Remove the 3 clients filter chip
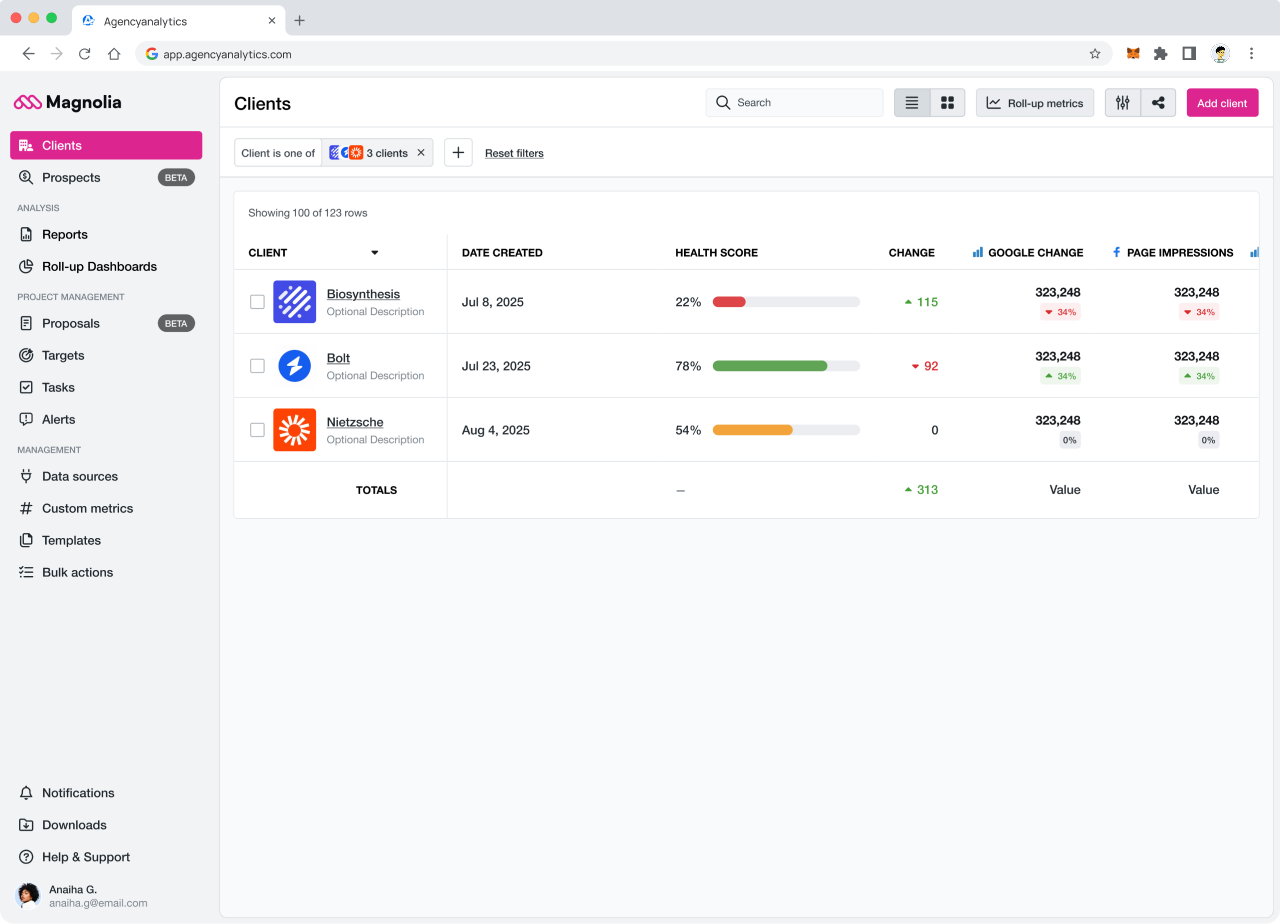Viewport: 1280px width, 924px height. coord(421,153)
